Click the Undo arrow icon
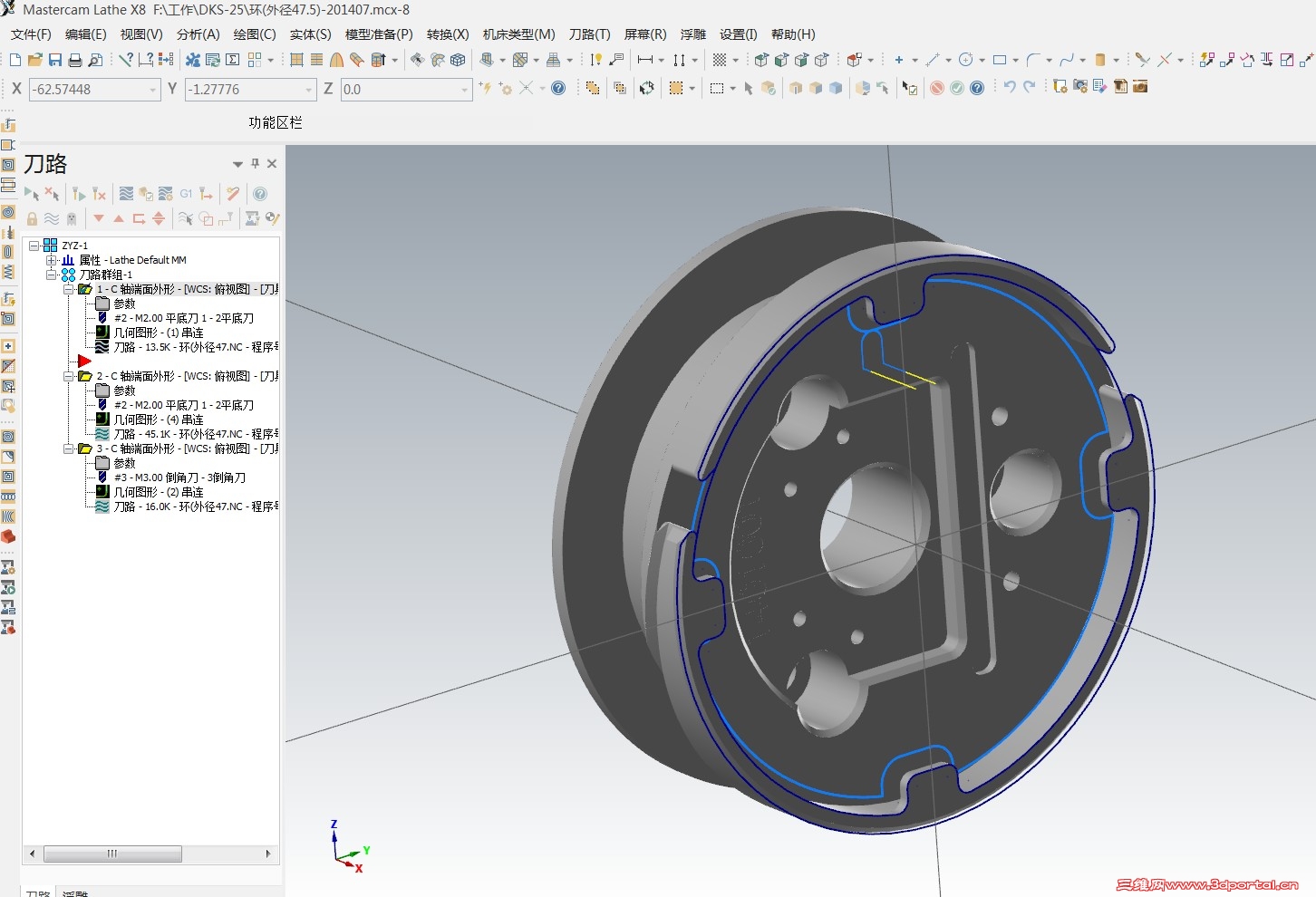Image resolution: width=1316 pixels, height=897 pixels. pos(1010,87)
